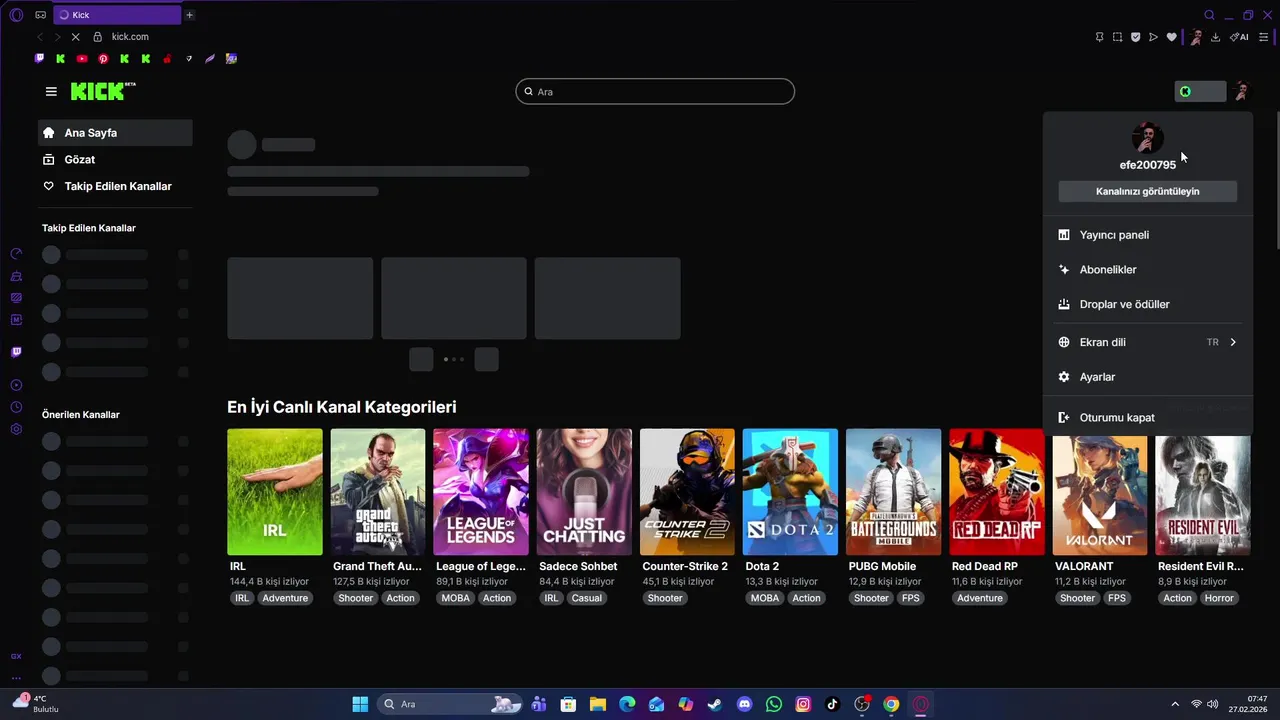Open Ayarlar from user menu
The width and height of the screenshot is (1280, 720).
pos(1147,377)
